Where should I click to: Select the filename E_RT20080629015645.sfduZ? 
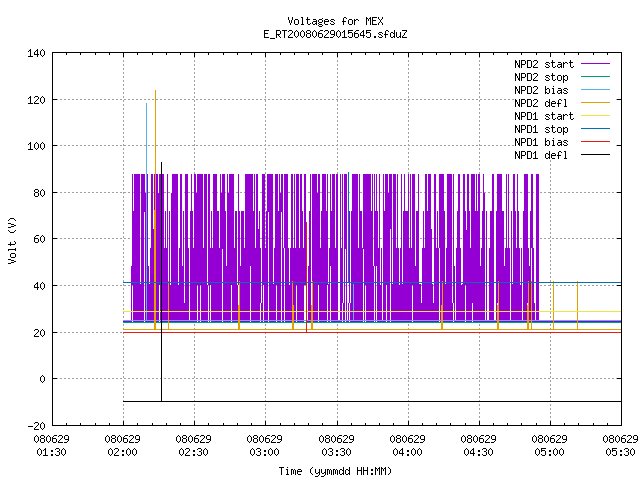pos(335,34)
